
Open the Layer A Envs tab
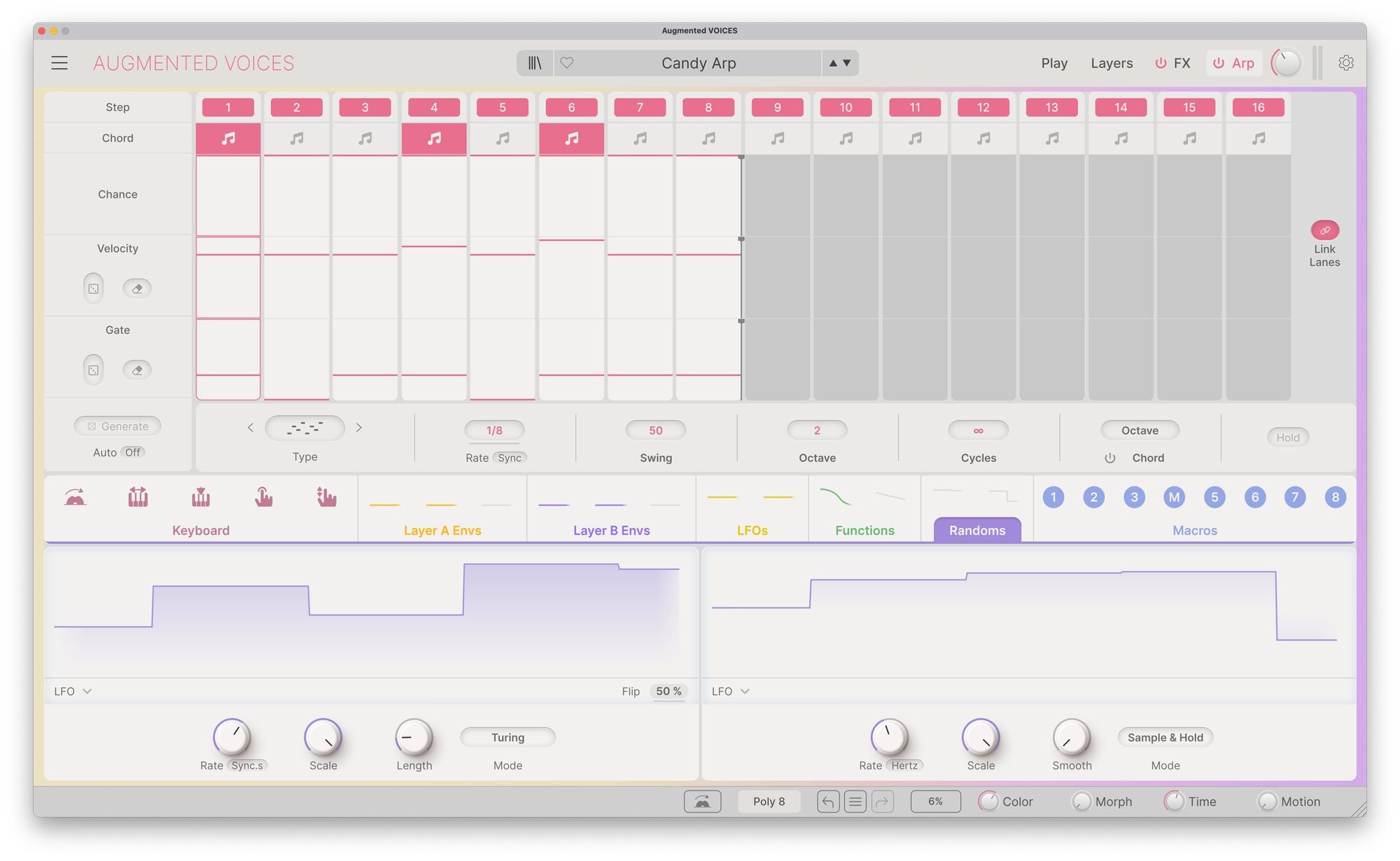pyautogui.click(x=442, y=531)
